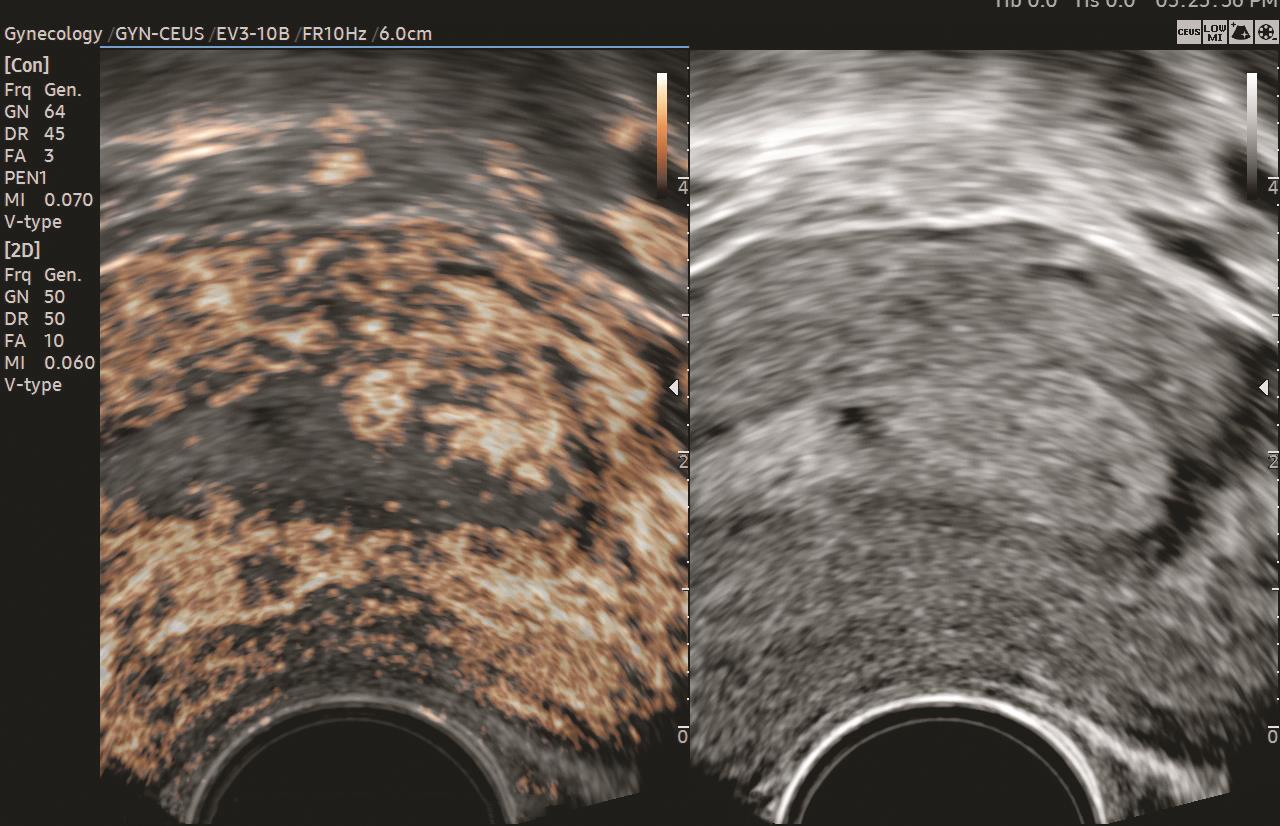Viewport: 1280px width, 826px height.
Task: Click depth mark 2 on grayscale pane scale
Action: click(x=1273, y=461)
